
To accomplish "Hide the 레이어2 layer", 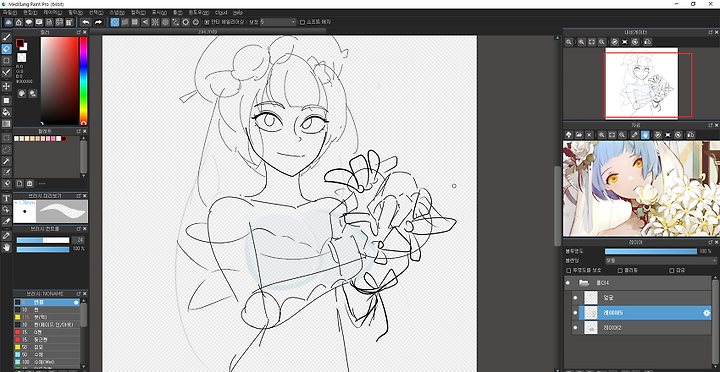I will 575,328.
